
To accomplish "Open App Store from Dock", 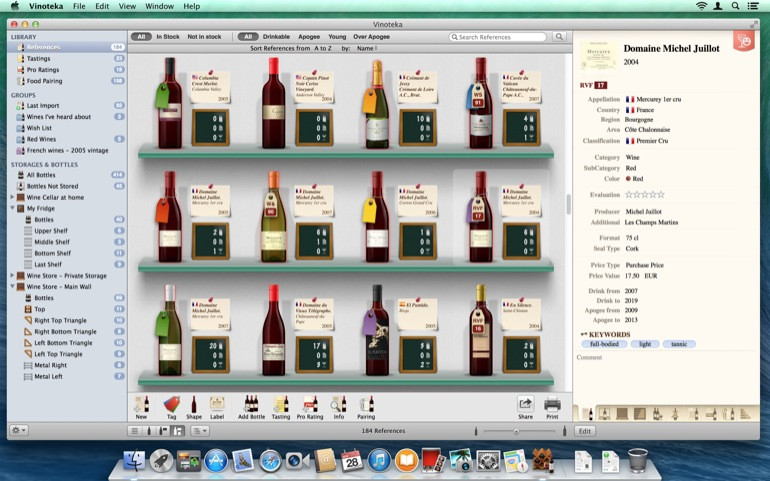I will coord(216,461).
